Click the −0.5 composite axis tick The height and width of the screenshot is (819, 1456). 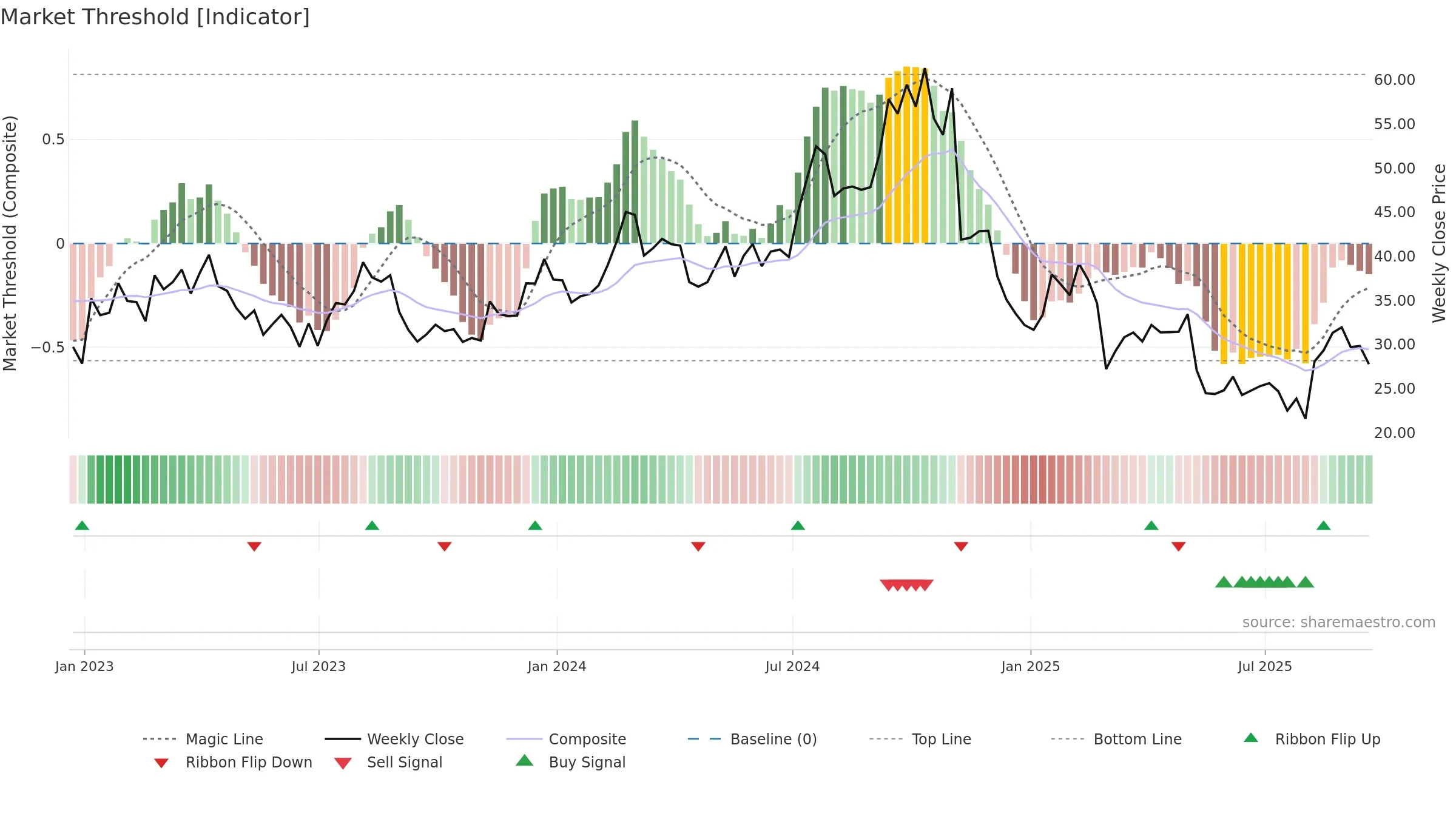point(47,348)
